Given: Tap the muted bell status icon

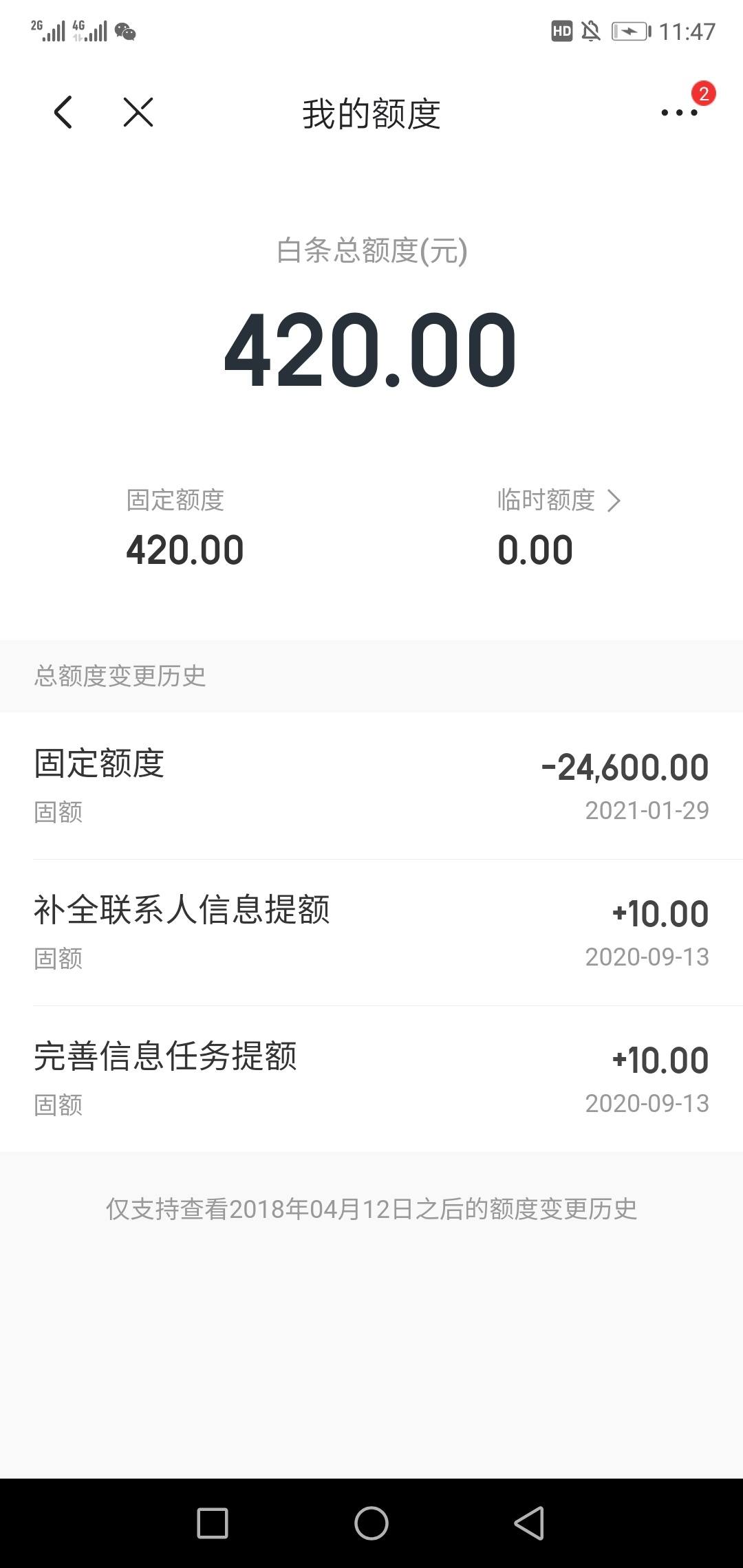Looking at the screenshot, I should [591, 31].
